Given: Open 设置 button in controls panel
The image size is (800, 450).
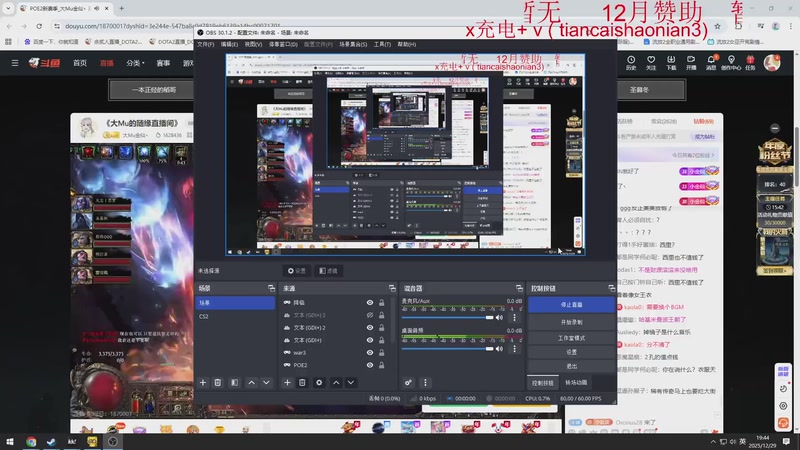Looking at the screenshot, I should 571,352.
